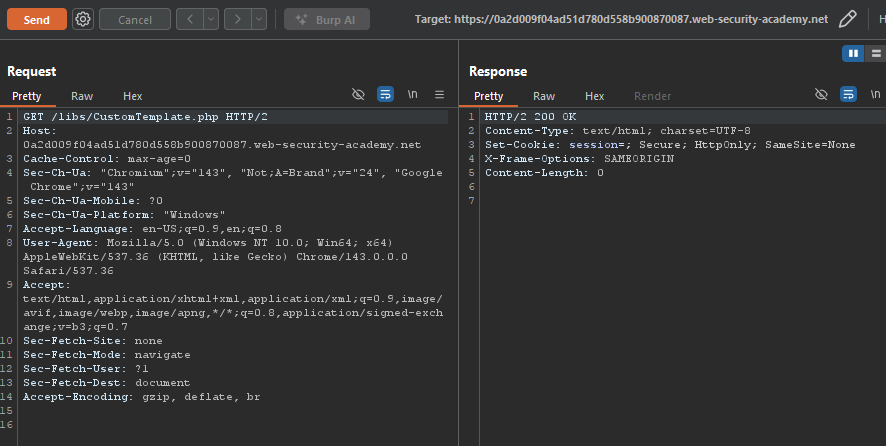Click Content-Length: 0 response header
Image resolution: width=886 pixels, height=446 pixels.
(x=544, y=172)
